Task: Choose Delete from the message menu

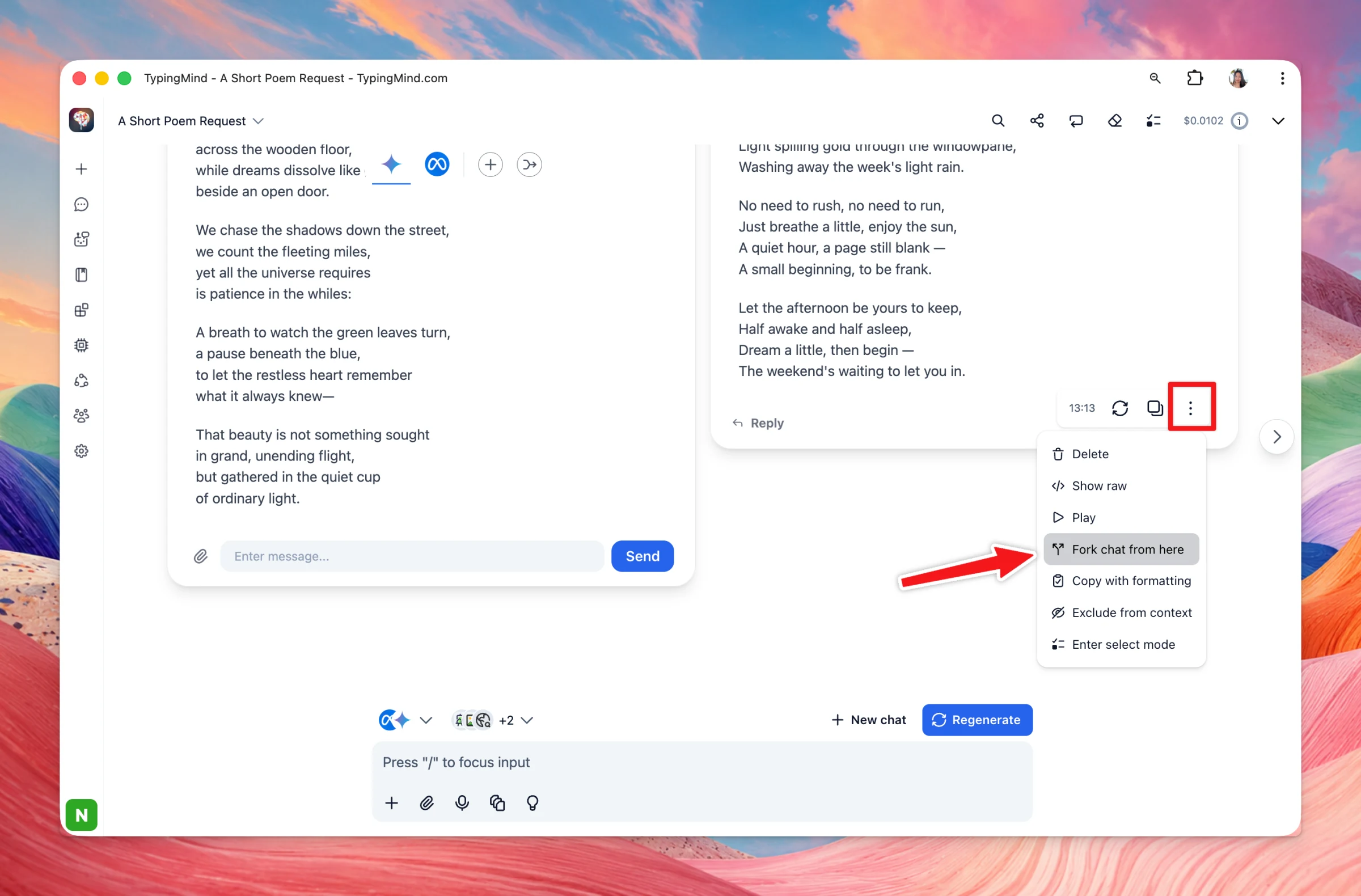Action: click(x=1121, y=454)
